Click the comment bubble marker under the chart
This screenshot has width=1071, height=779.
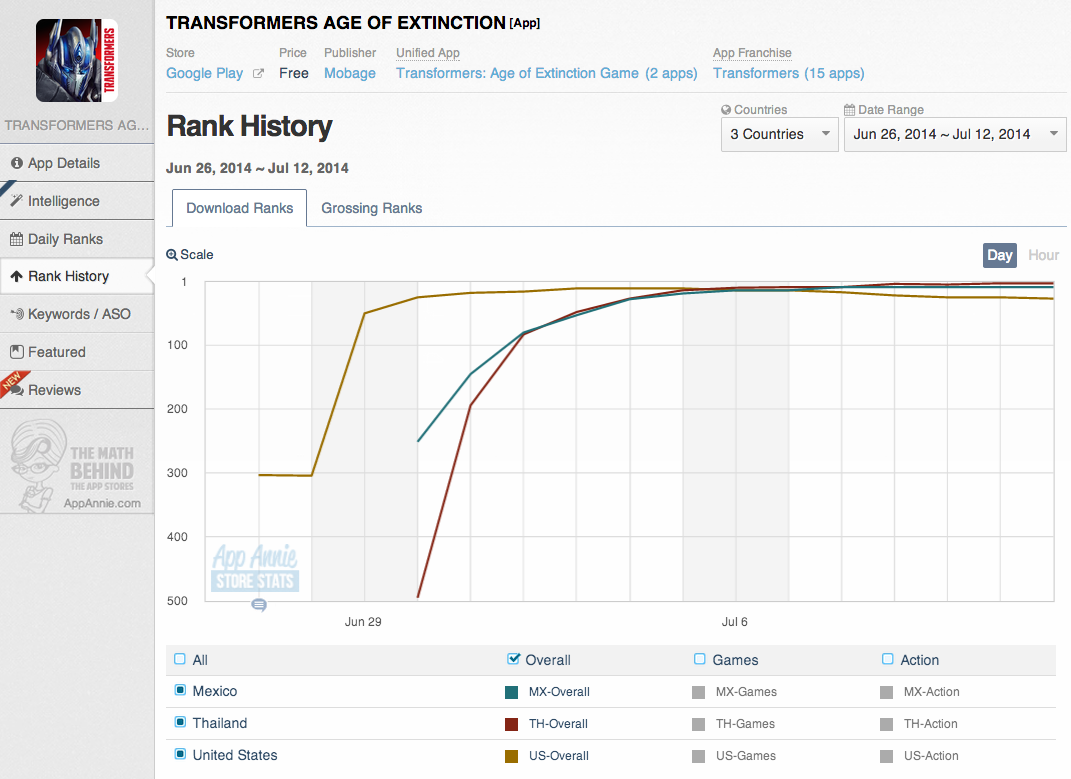pyautogui.click(x=259, y=605)
